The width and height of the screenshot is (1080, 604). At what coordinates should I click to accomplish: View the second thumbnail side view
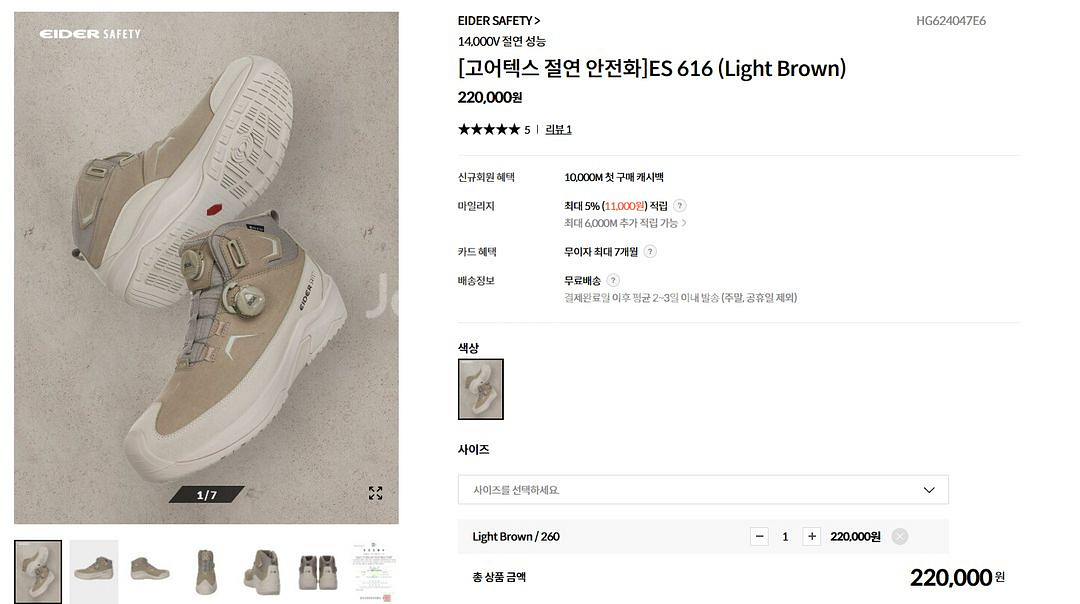pyautogui.click(x=94, y=572)
